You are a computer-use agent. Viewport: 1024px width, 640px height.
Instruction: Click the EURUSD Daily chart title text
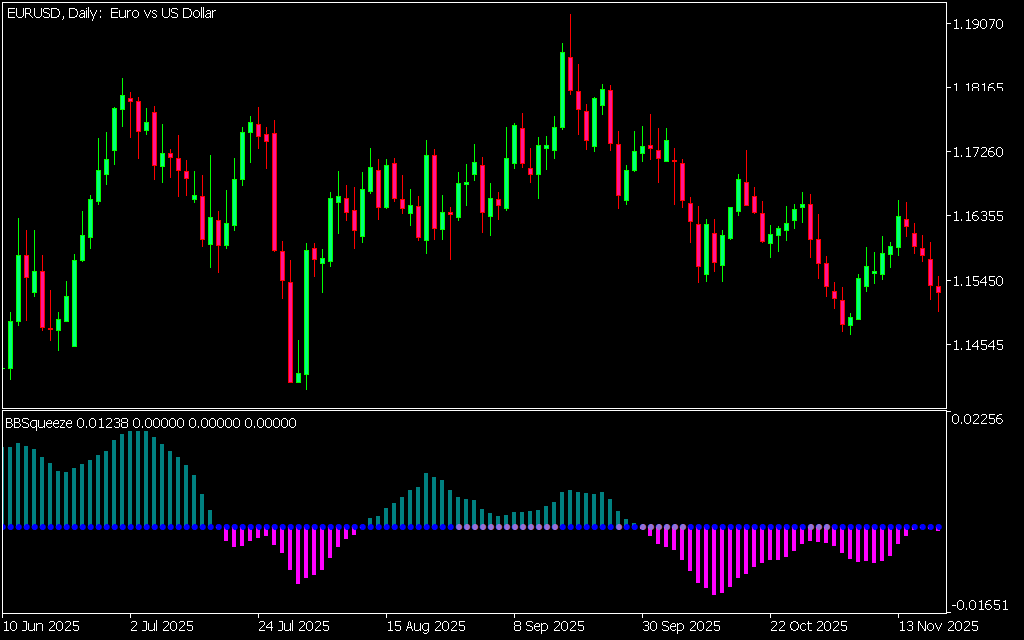tap(110, 13)
